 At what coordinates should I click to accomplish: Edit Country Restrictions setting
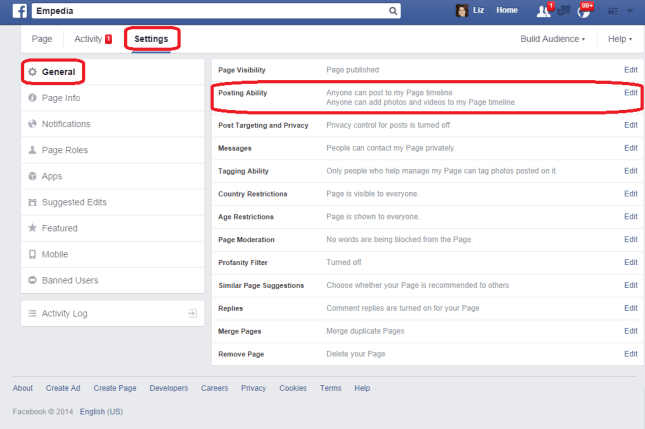point(631,194)
